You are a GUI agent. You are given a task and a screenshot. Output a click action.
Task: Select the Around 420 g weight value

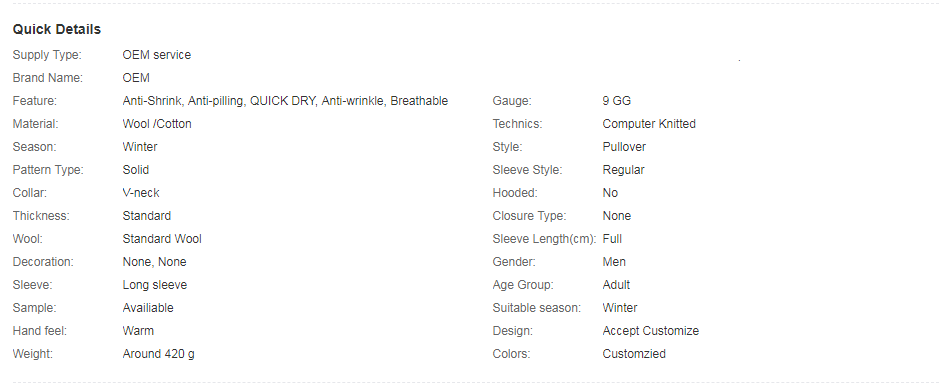click(x=159, y=354)
